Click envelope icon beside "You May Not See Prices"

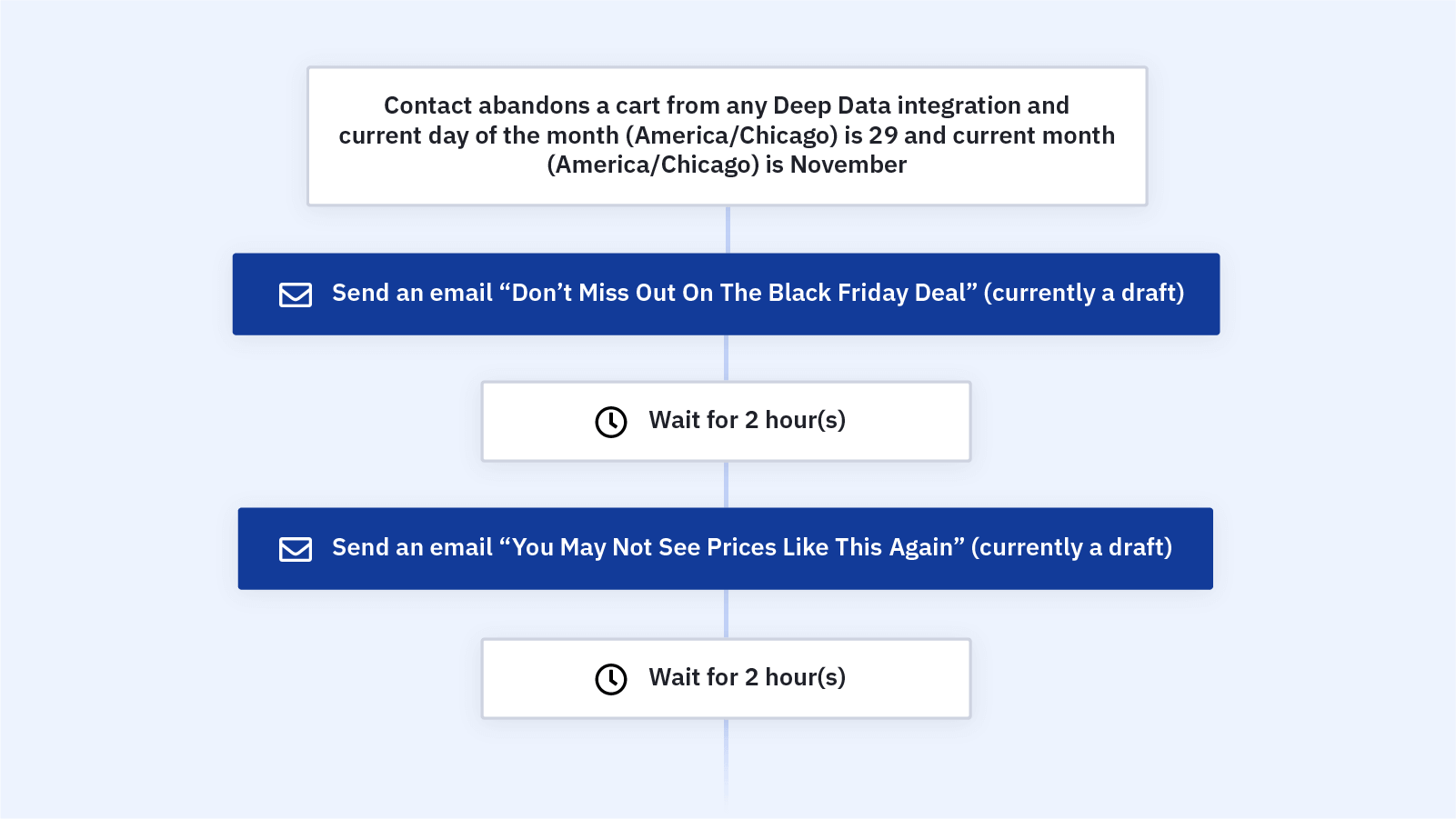tap(295, 549)
